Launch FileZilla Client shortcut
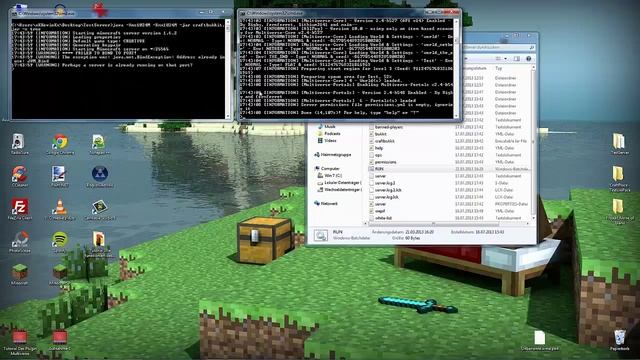 pyautogui.click(x=19, y=209)
